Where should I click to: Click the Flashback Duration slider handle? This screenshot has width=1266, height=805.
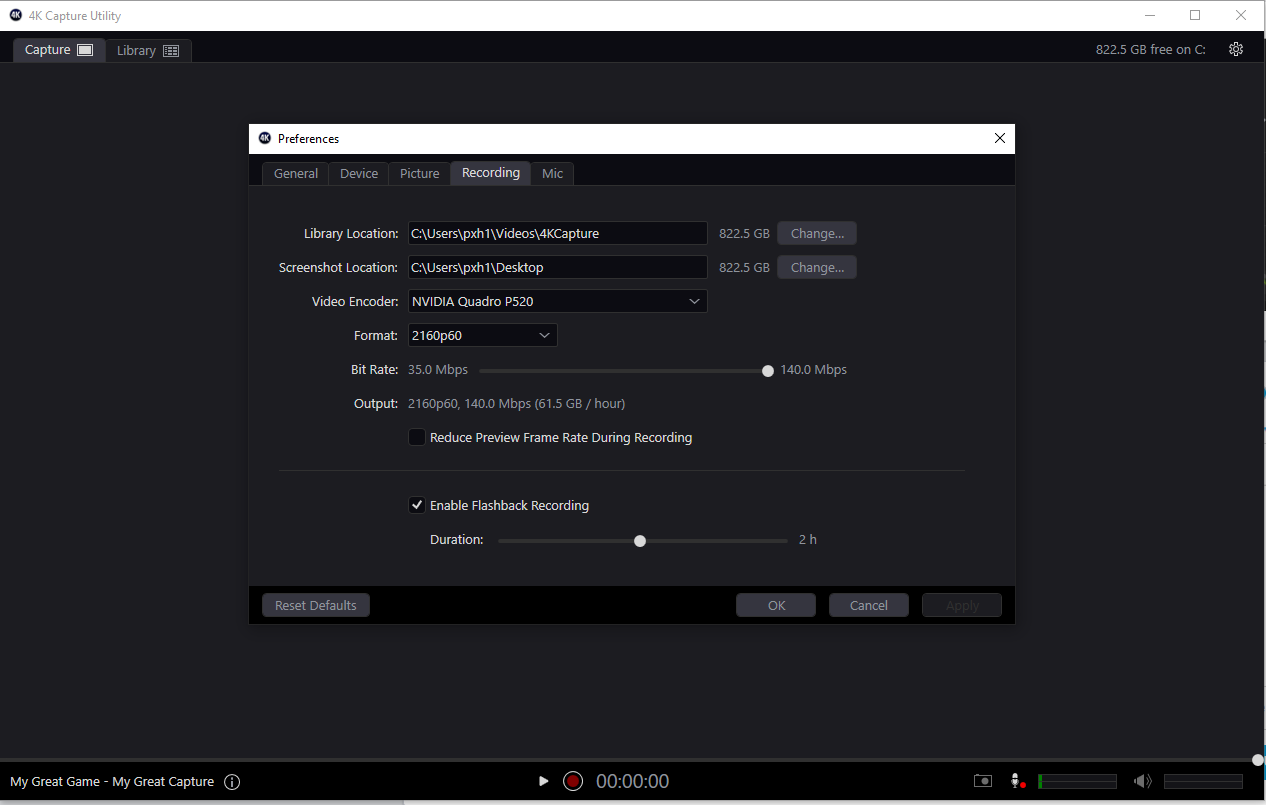(x=640, y=540)
